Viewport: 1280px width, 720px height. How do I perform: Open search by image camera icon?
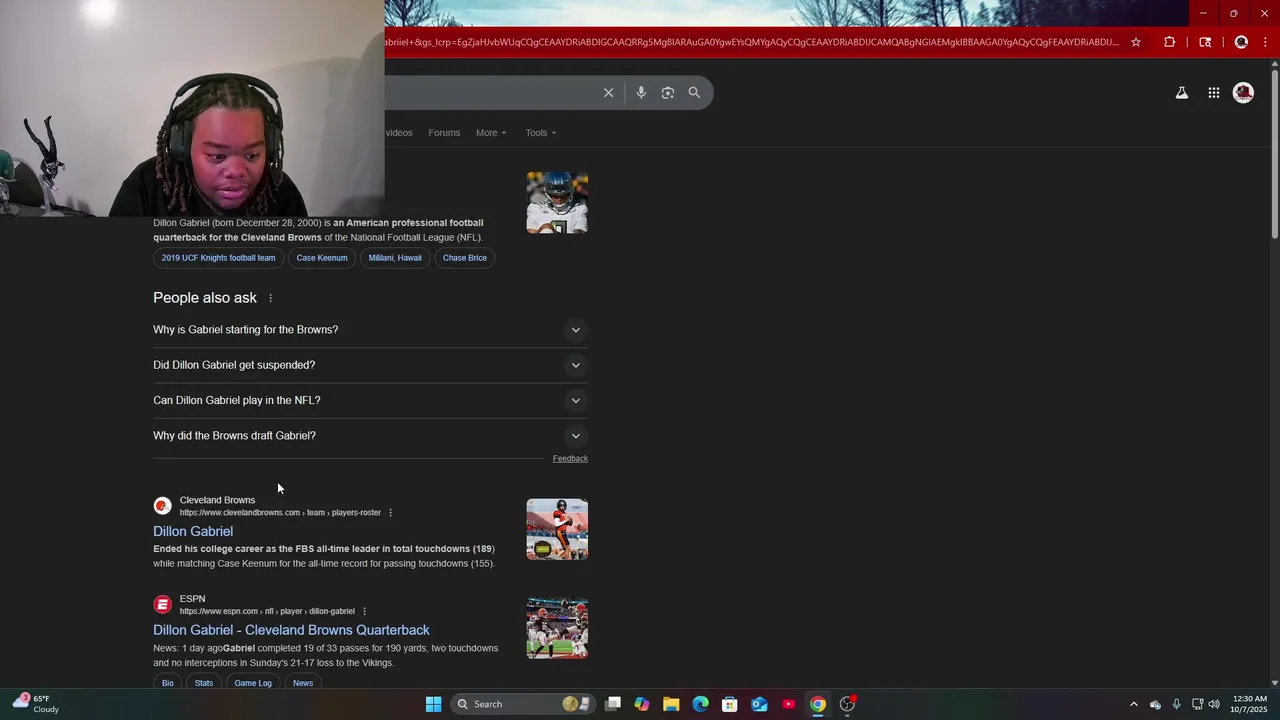667,93
